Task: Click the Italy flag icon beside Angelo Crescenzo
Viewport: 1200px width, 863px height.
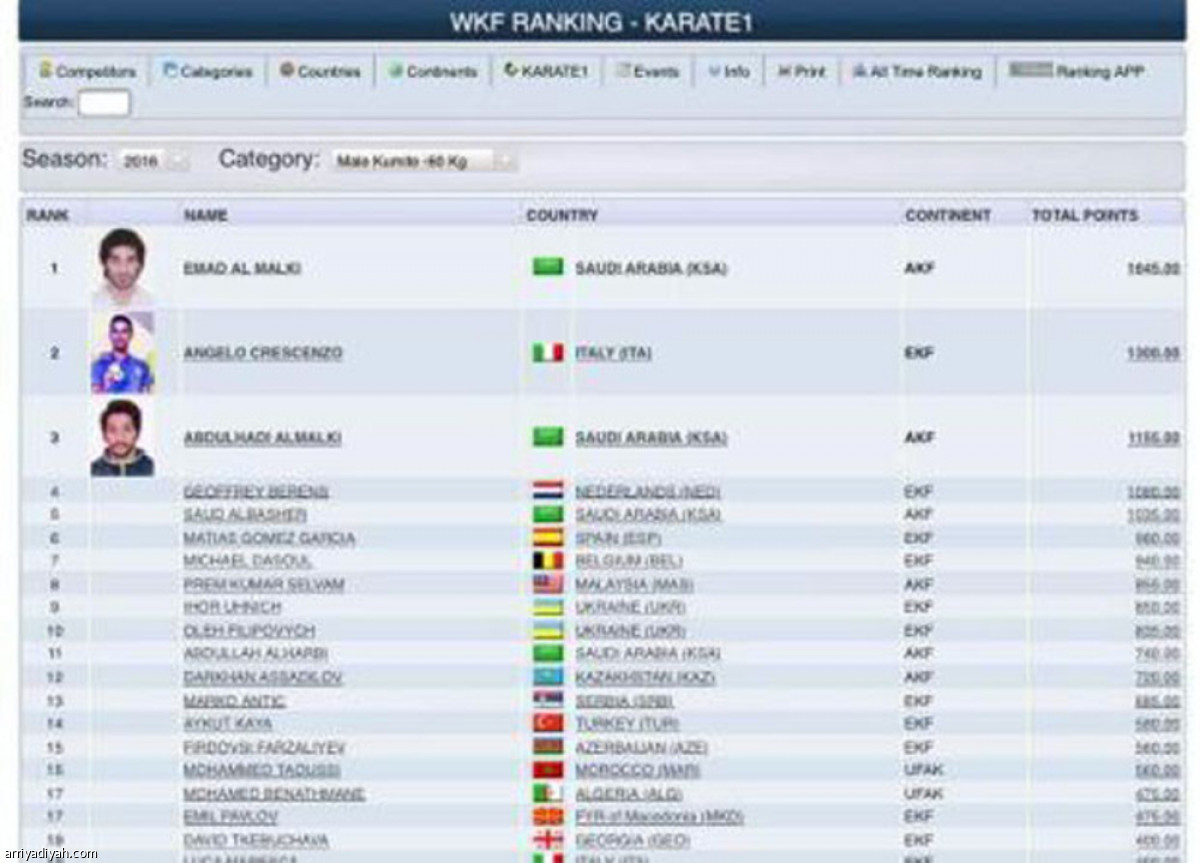Action: [x=547, y=353]
